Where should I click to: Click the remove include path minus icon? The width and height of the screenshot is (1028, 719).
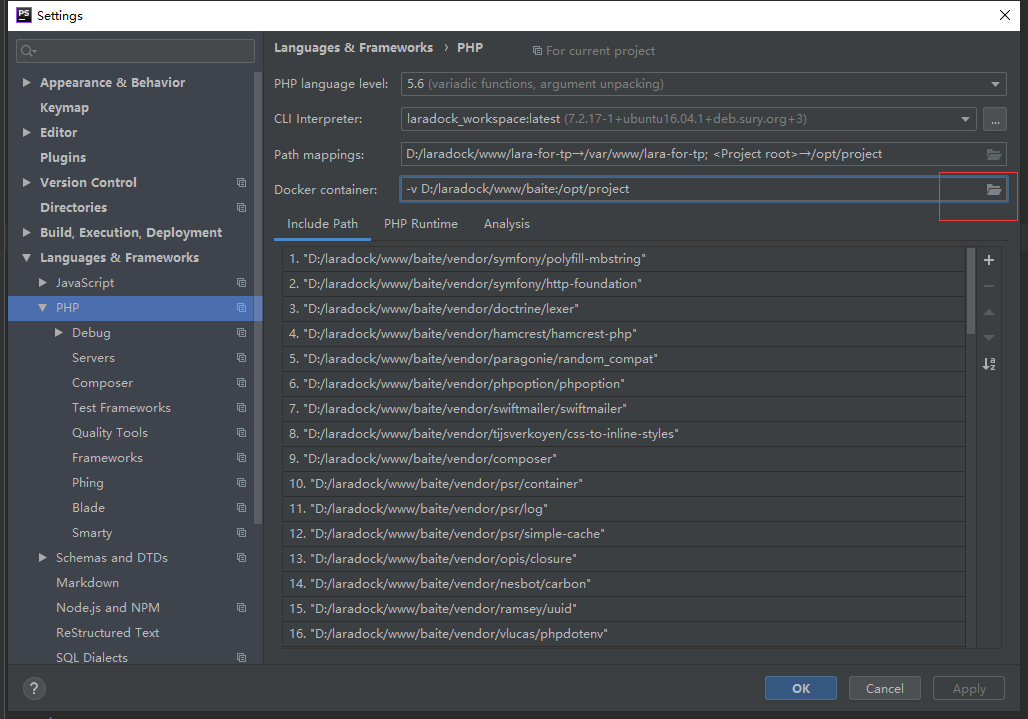click(989, 286)
